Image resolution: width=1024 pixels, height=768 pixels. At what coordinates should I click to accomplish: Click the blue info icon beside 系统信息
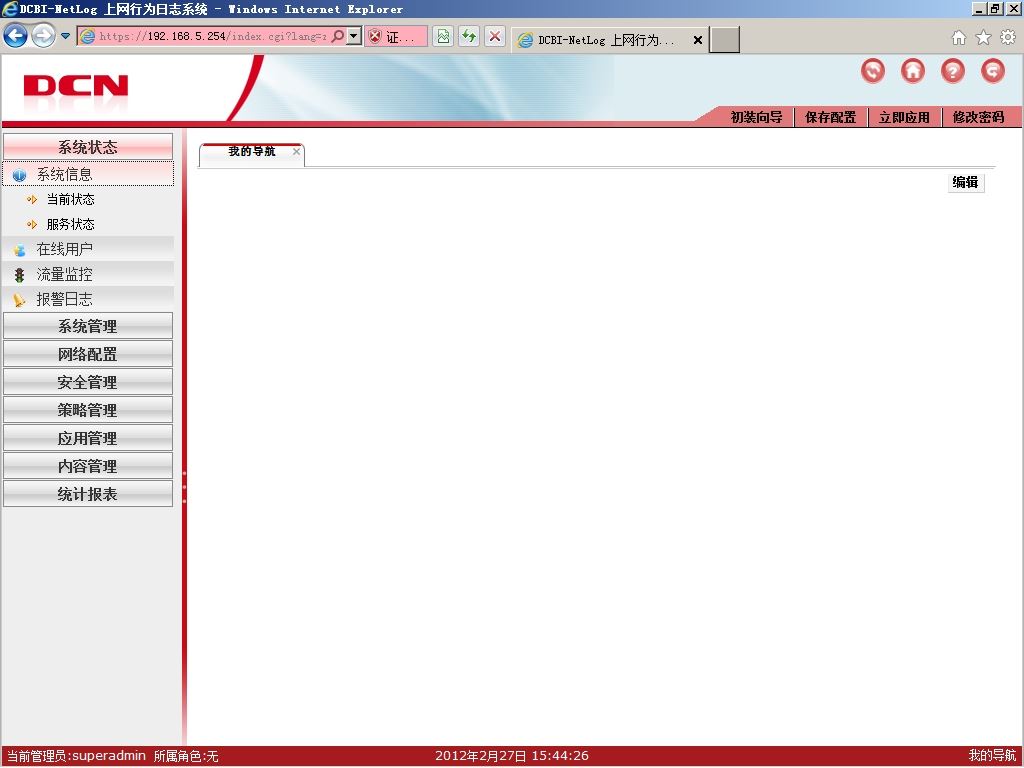tap(20, 175)
